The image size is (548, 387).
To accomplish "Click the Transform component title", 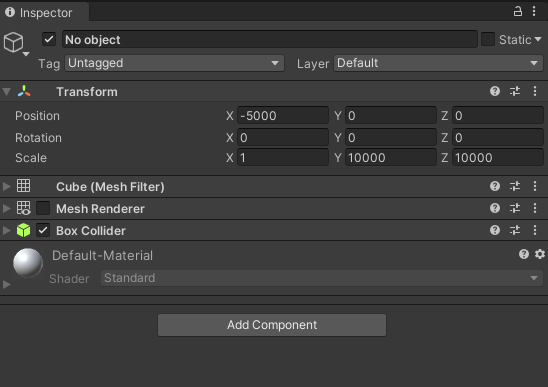I will (87, 92).
